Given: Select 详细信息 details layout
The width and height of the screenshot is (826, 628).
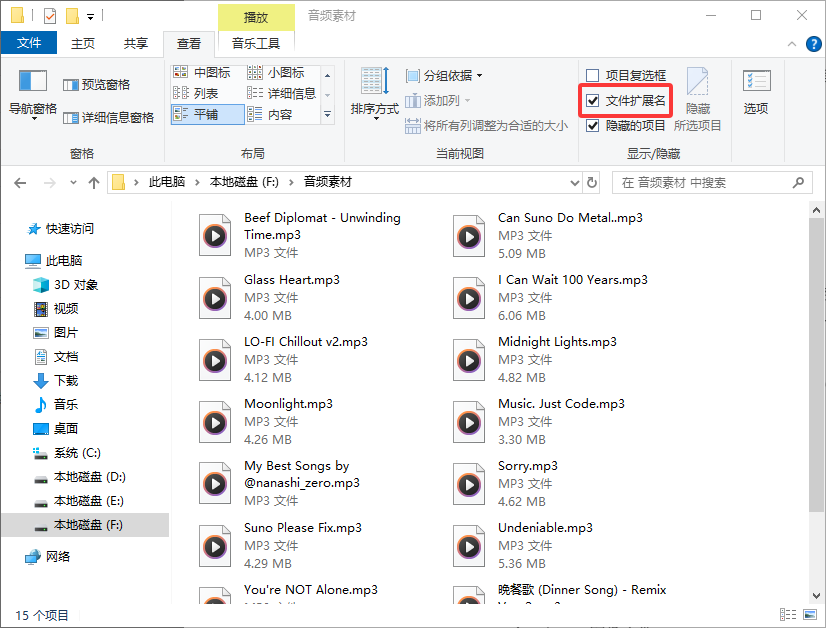Looking at the screenshot, I should click(282, 93).
